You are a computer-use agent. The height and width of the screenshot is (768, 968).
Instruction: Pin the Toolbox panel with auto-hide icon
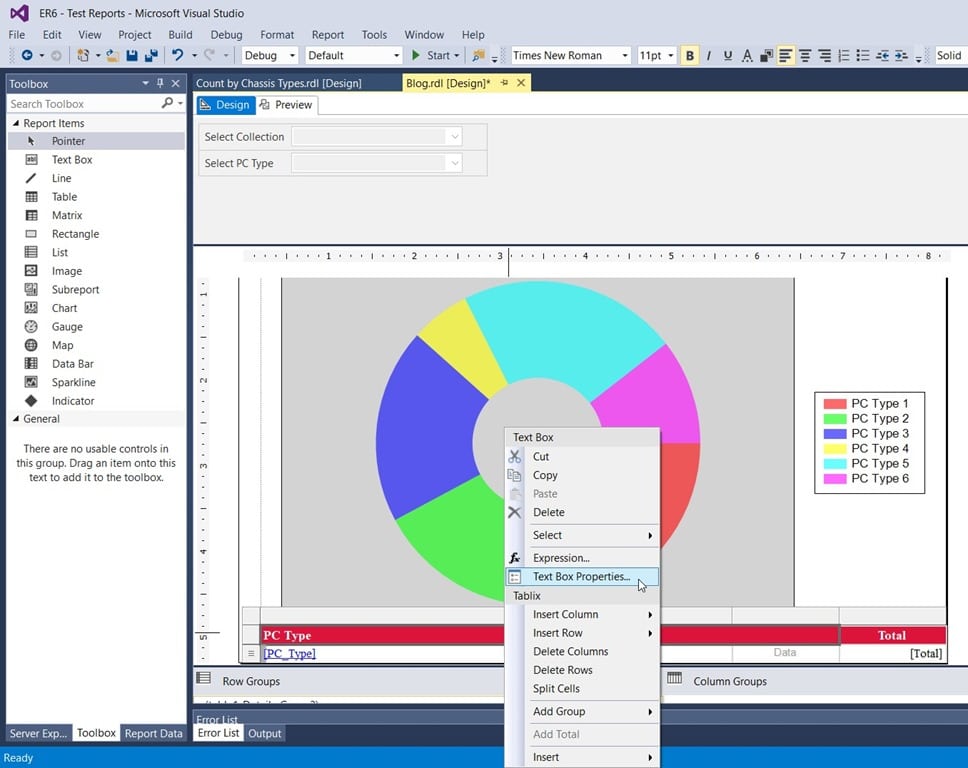pyautogui.click(x=161, y=83)
